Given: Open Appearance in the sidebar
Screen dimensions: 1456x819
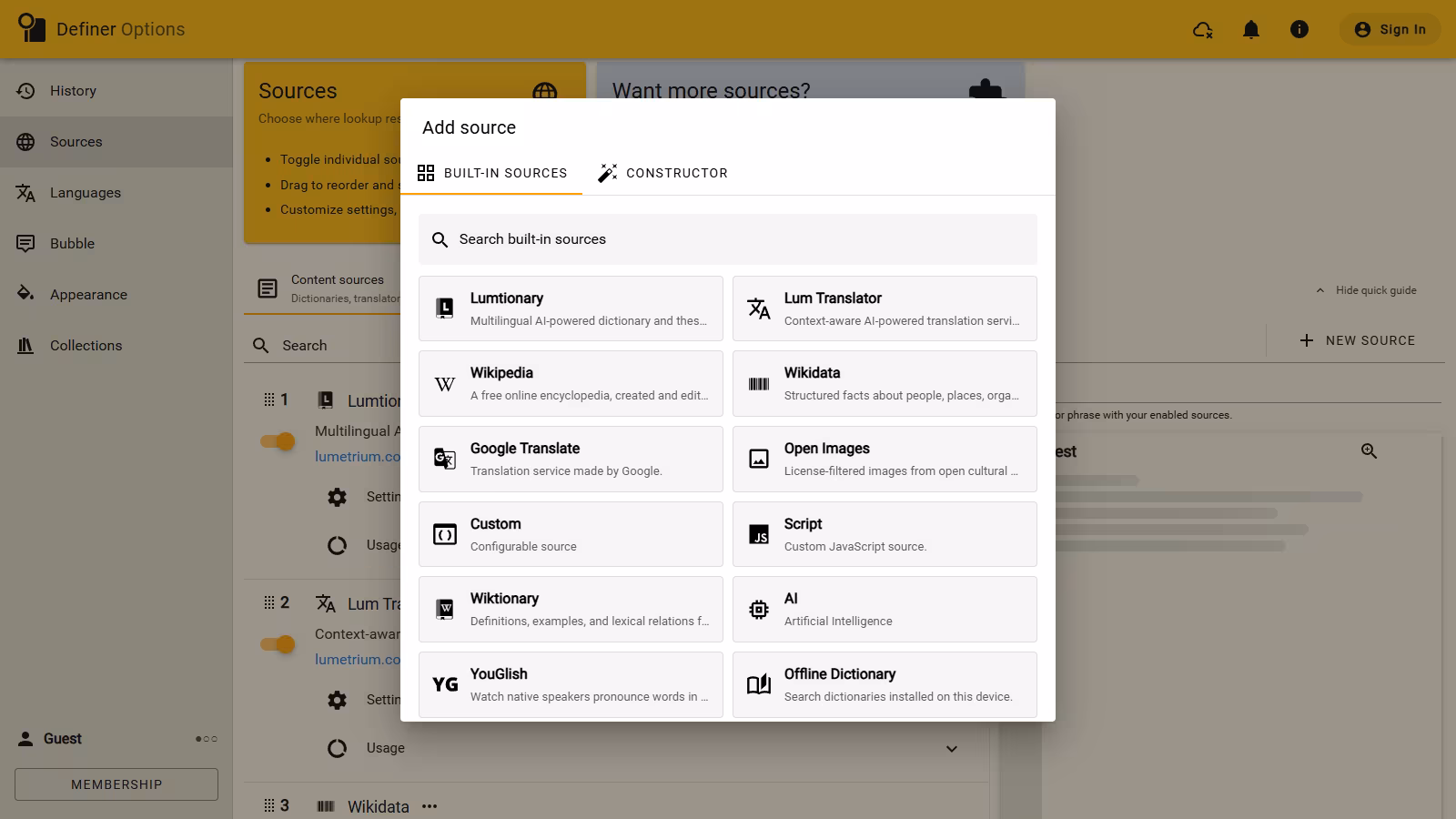Looking at the screenshot, I should tap(116, 295).
